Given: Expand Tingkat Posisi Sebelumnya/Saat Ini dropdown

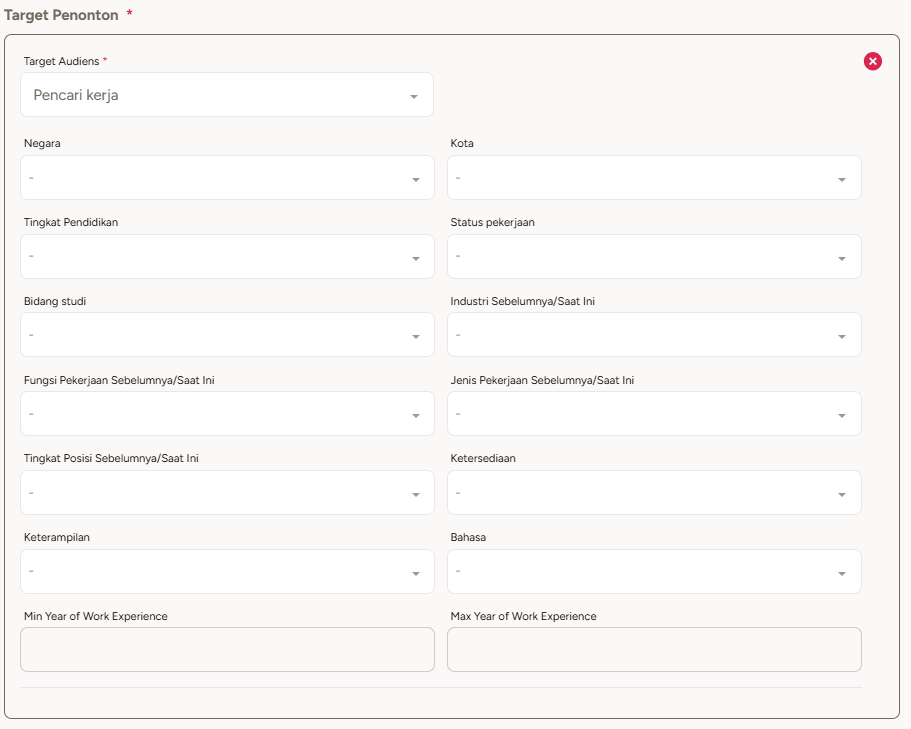Looking at the screenshot, I should (226, 493).
